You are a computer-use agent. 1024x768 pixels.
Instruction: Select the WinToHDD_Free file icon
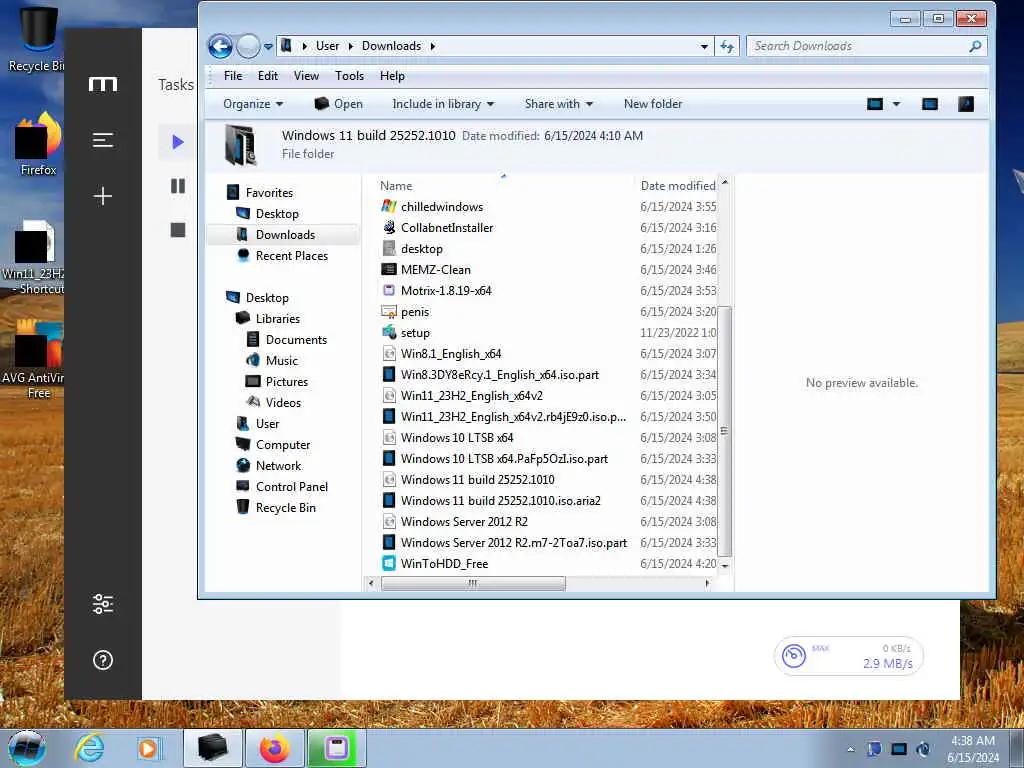pos(389,564)
